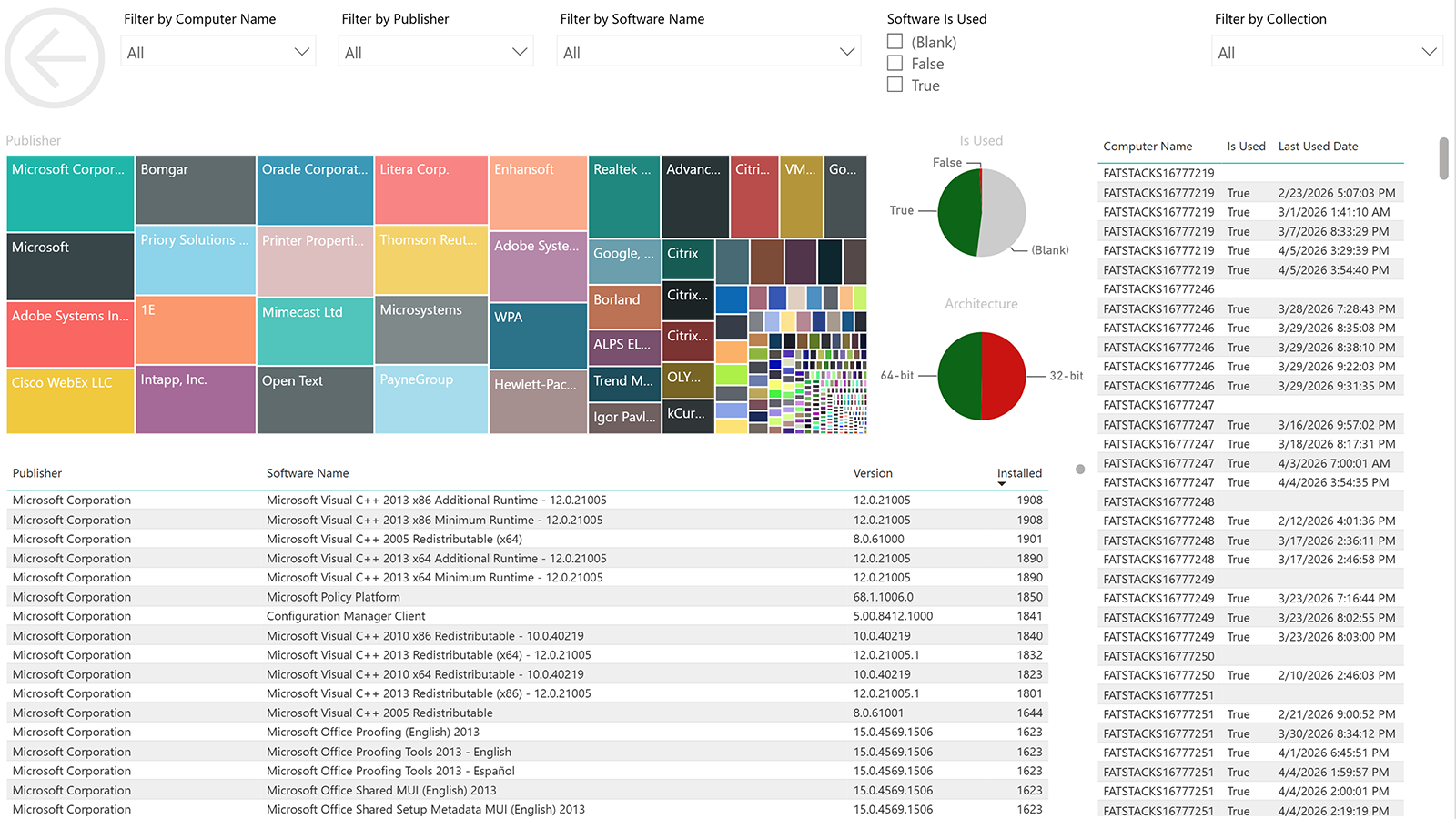Click the 2/10/2026 2:46:03 PM date cell
Screen dimensions: 1456x819
pos(1336,675)
